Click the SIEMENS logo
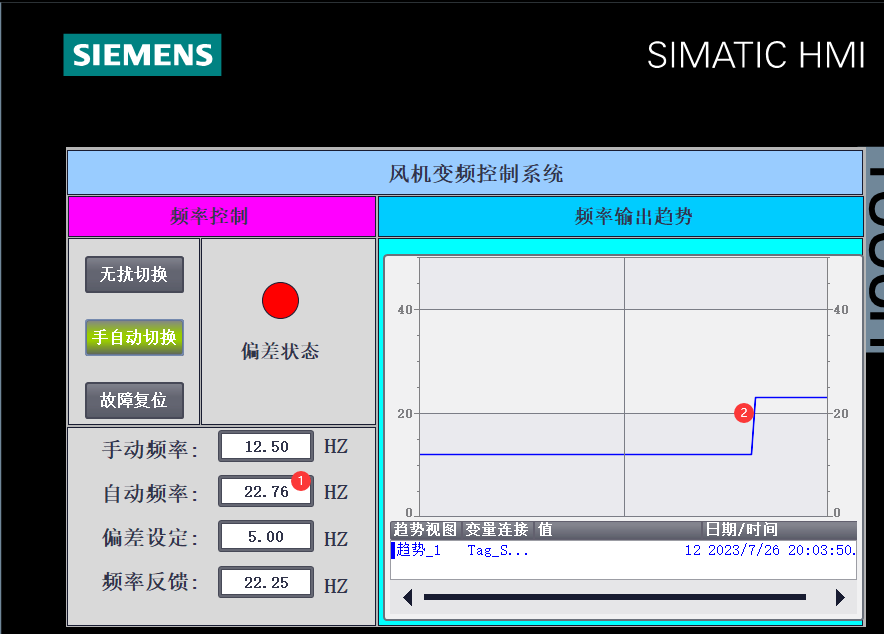The width and height of the screenshot is (884, 634). tap(143, 55)
